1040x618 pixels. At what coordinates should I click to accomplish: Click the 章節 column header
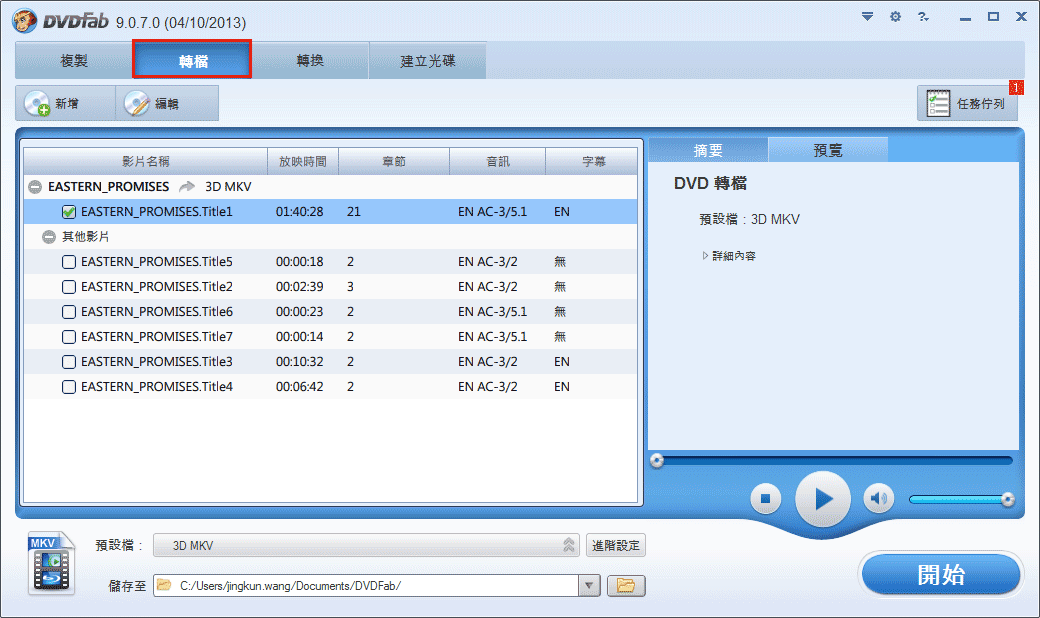tap(394, 161)
